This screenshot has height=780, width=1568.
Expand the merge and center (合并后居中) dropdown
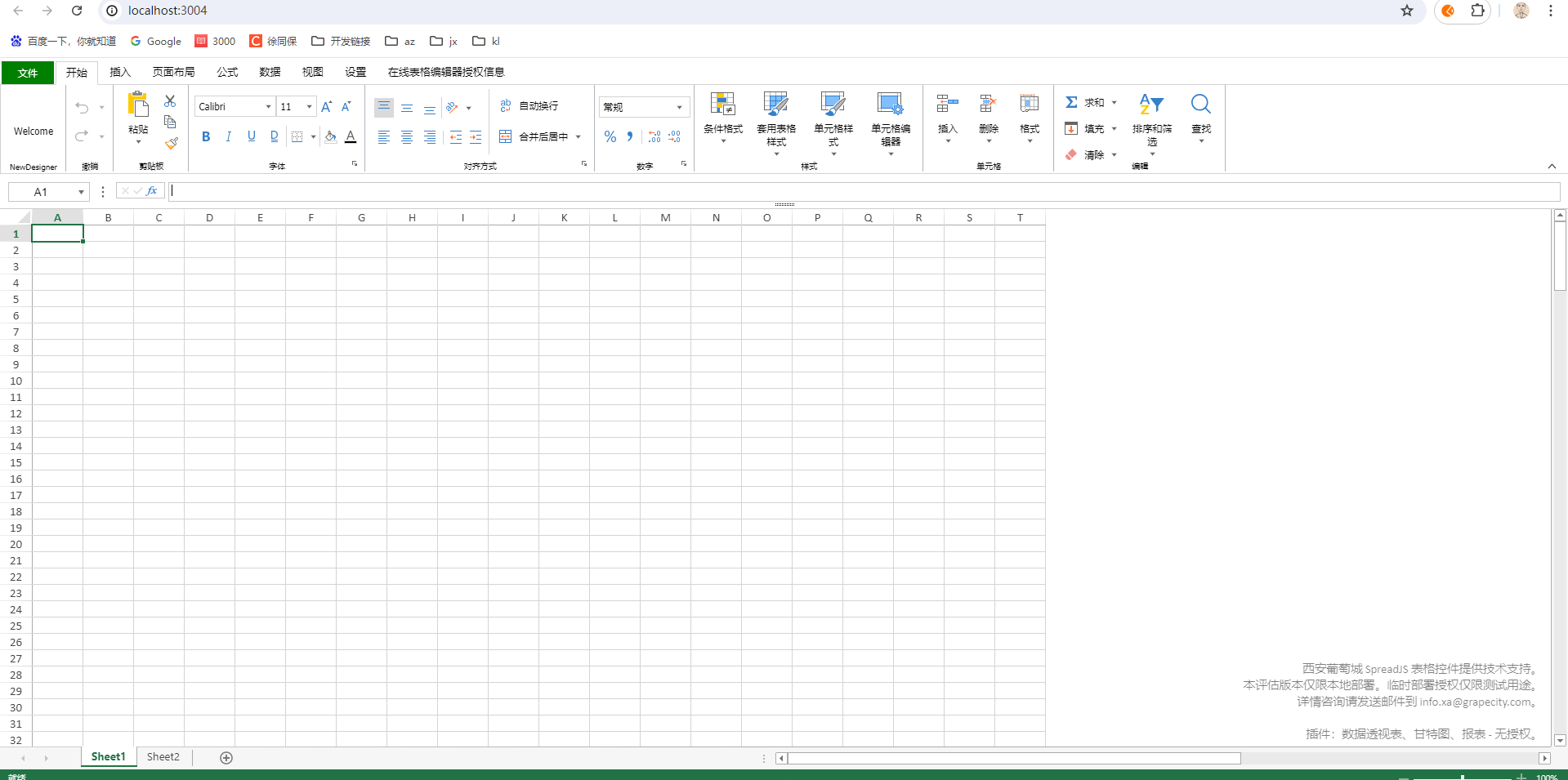click(579, 136)
